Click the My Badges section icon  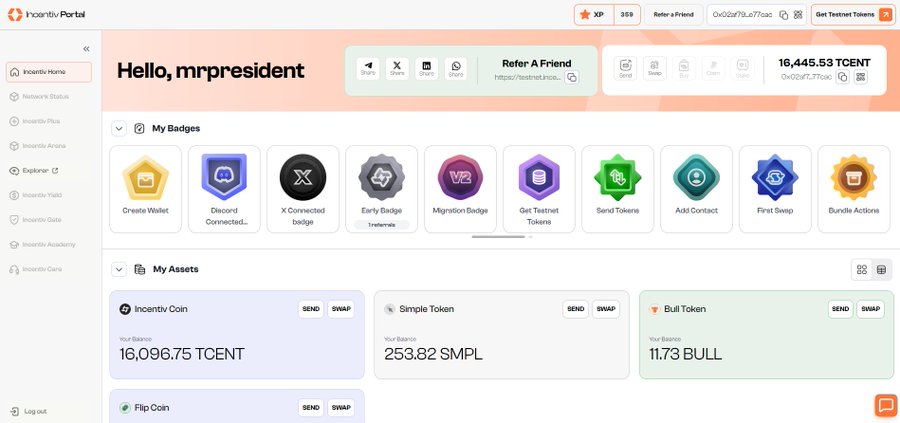pyautogui.click(x=139, y=129)
